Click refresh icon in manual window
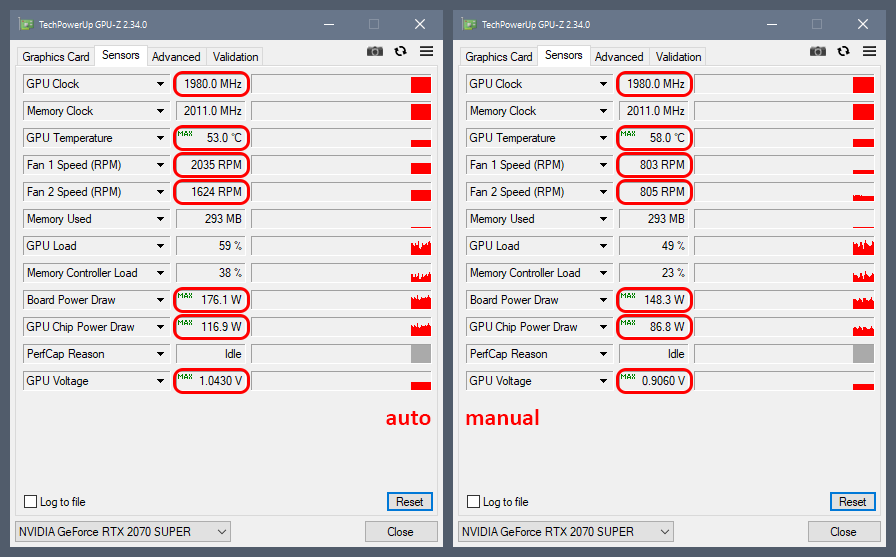This screenshot has height=557, width=896. [843, 51]
